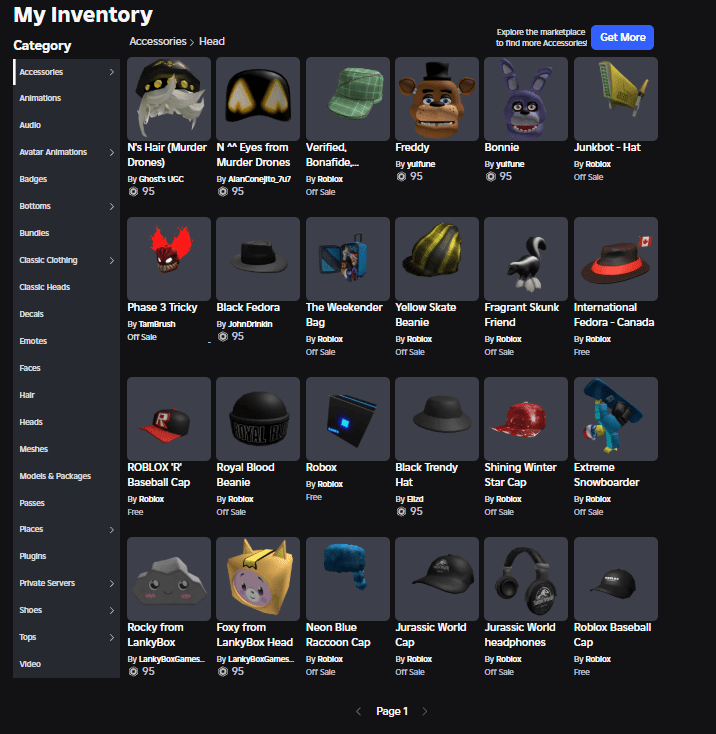The width and height of the screenshot is (716, 734).
Task: Open the Royal Blood Beanie thumbnail
Action: pos(258,419)
